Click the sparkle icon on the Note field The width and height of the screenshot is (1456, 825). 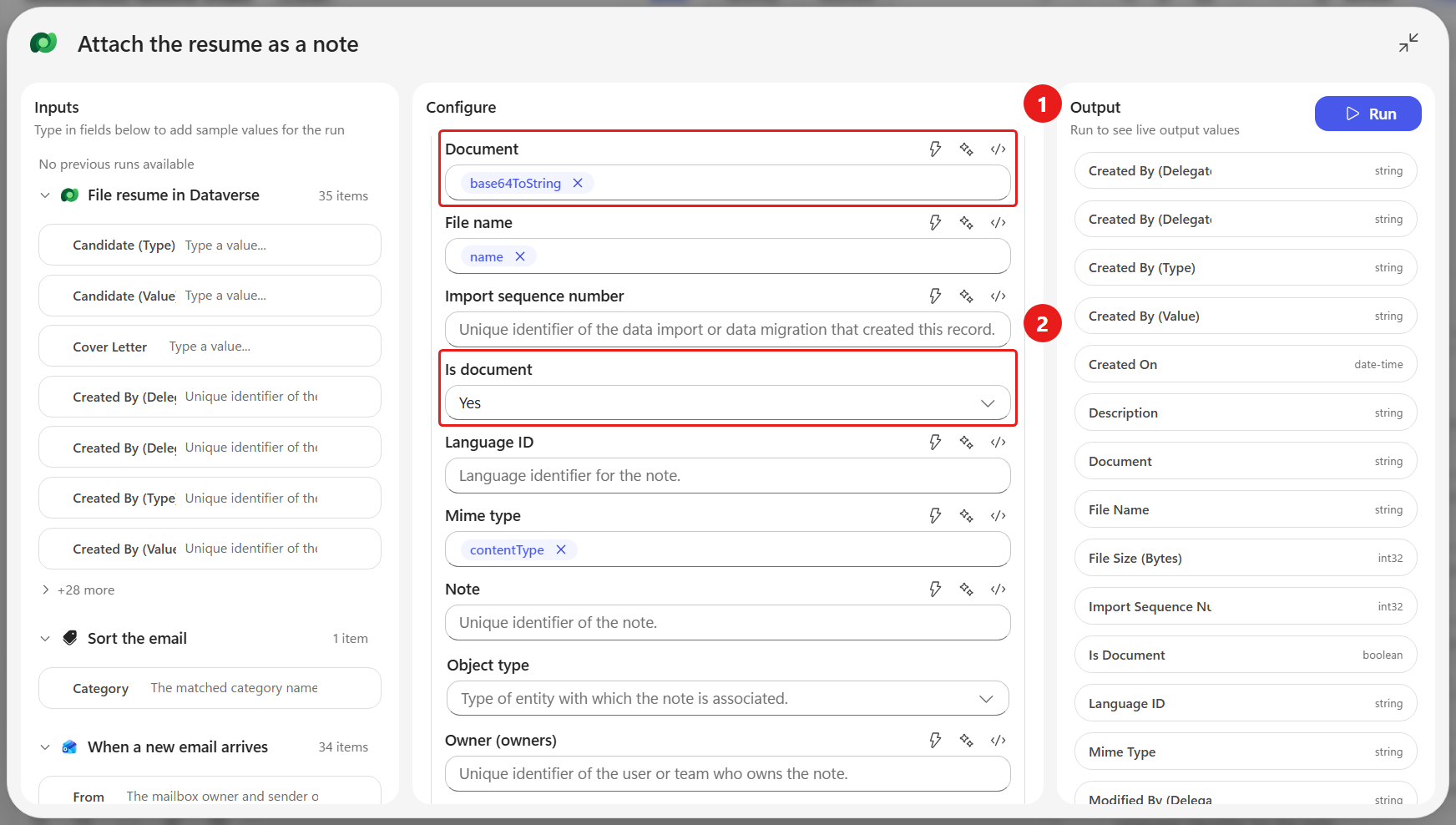pos(967,590)
